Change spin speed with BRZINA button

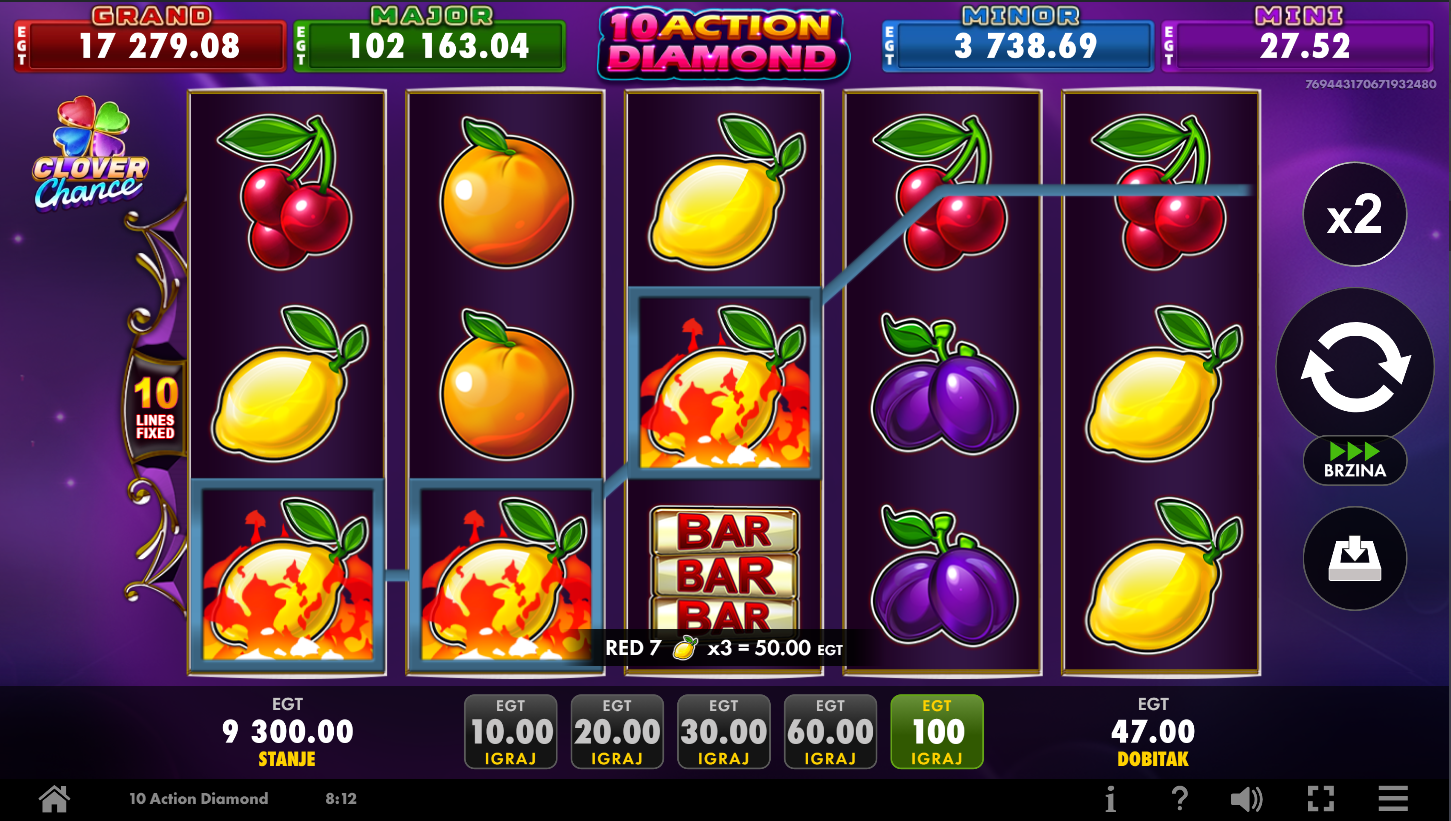1355,461
